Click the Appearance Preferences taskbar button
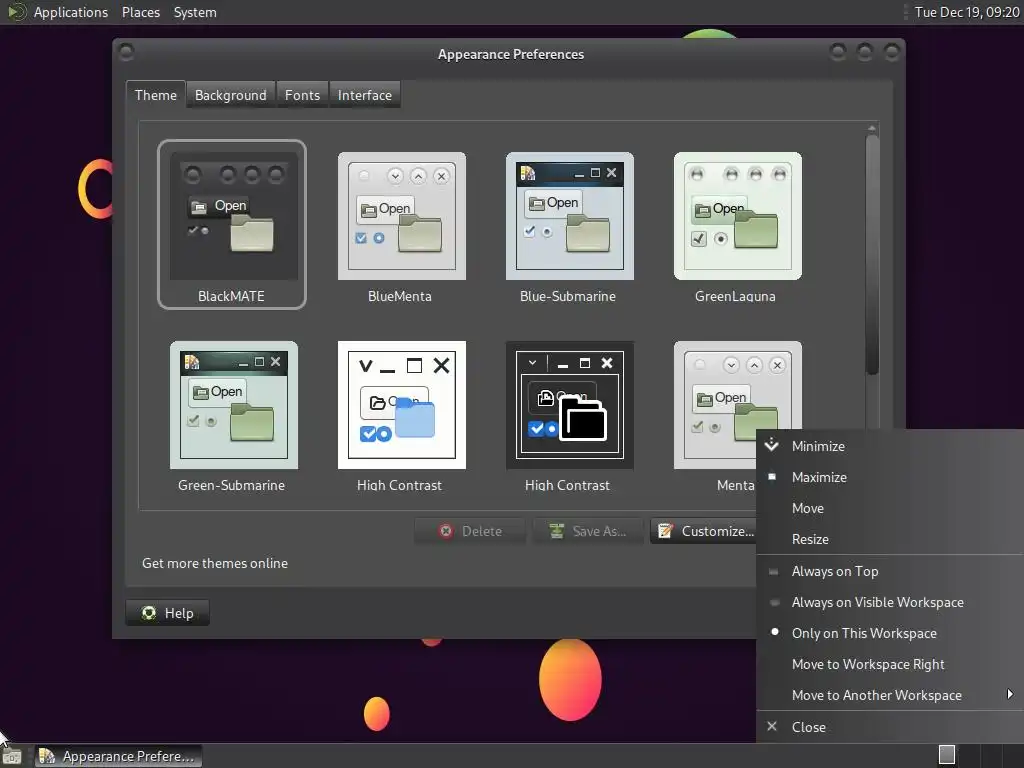 click(x=118, y=756)
